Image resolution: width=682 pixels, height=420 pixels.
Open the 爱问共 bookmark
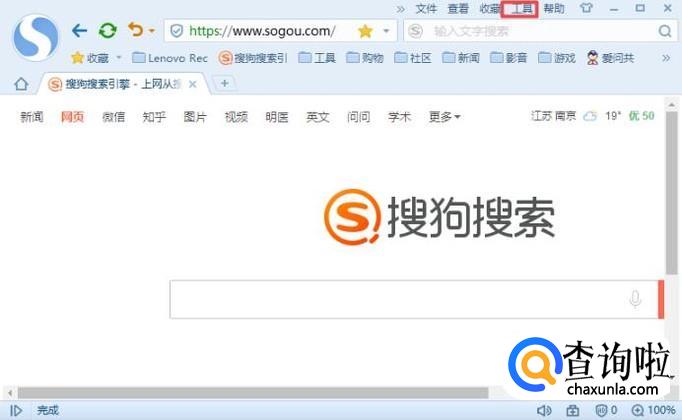(x=610, y=58)
